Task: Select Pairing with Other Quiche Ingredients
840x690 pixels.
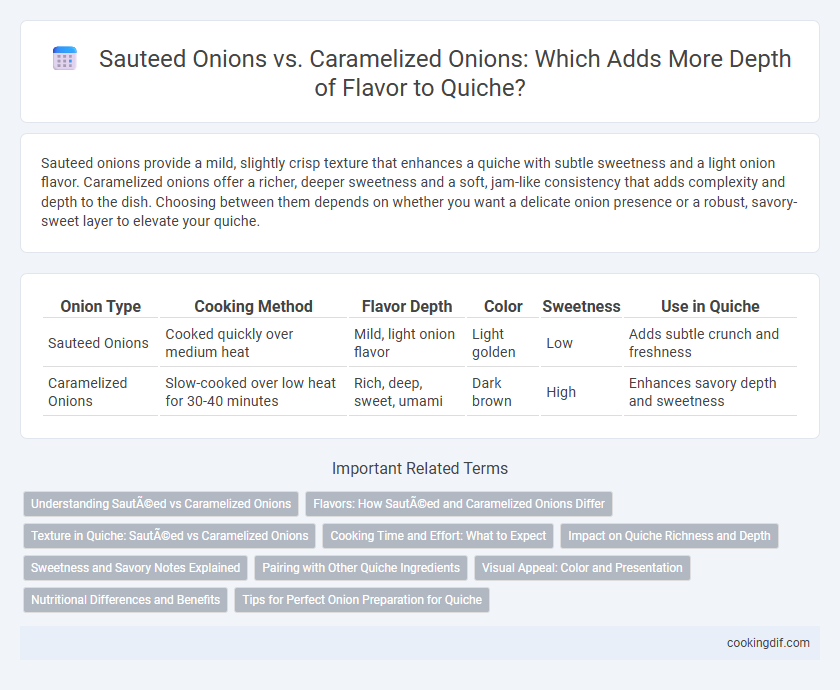Action: (361, 568)
